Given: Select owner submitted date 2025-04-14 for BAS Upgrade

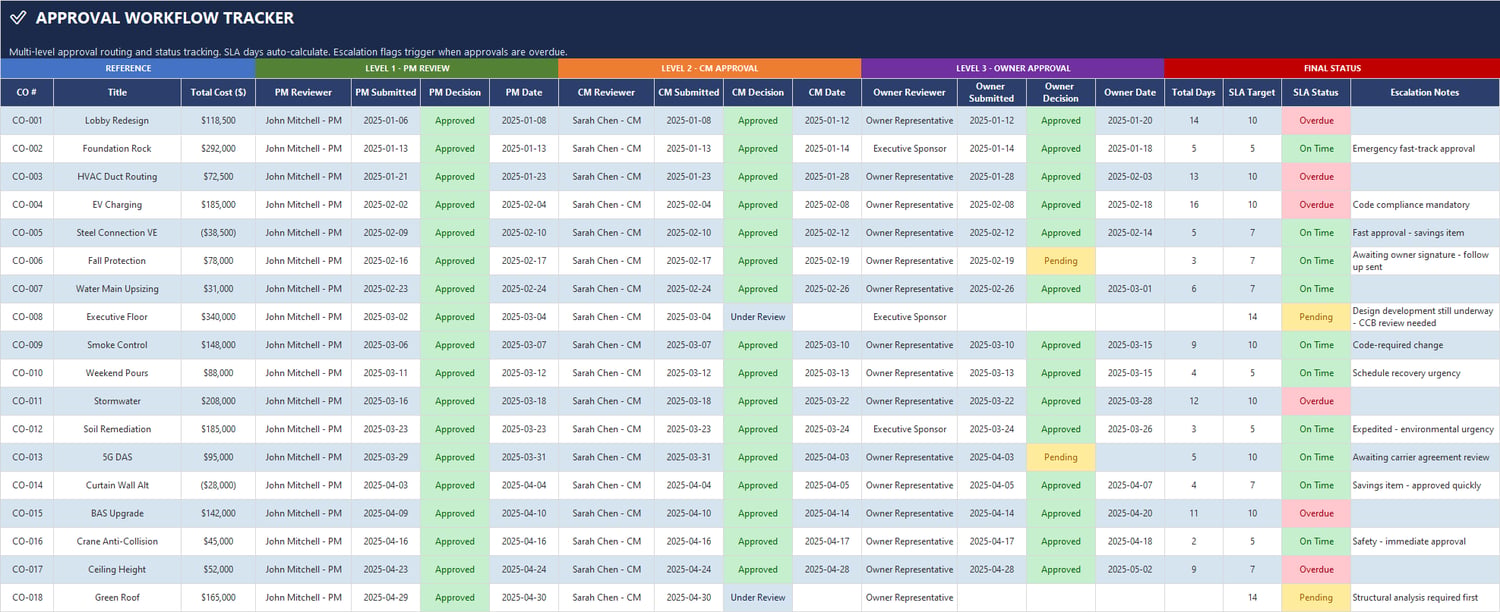Looking at the screenshot, I should coord(992,512).
